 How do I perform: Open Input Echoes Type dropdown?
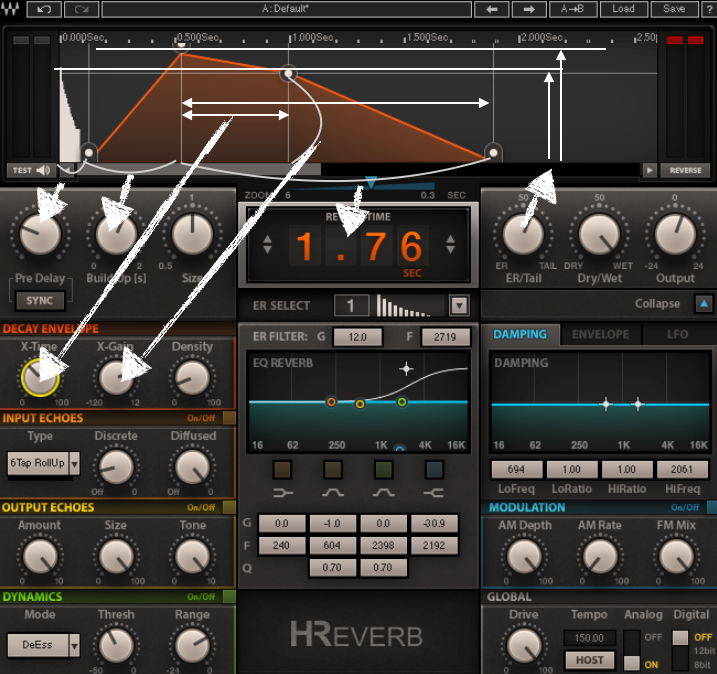tap(75, 464)
